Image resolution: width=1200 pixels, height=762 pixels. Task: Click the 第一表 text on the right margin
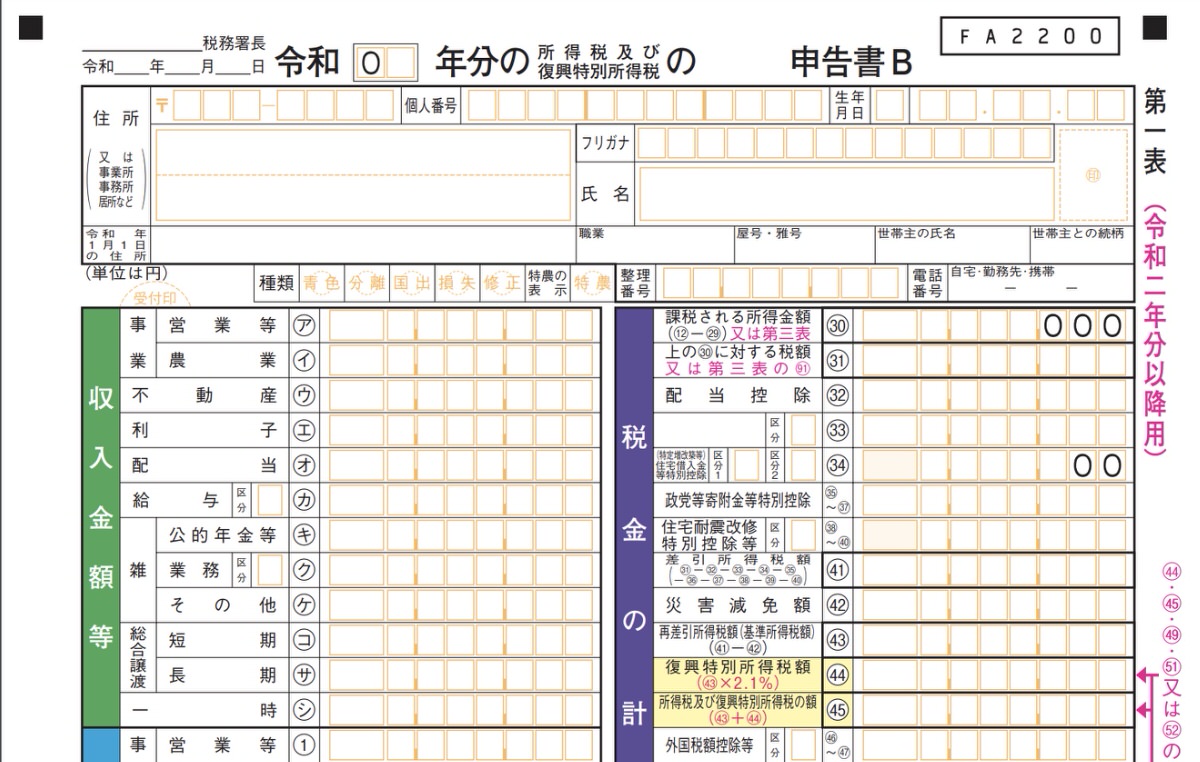[1156, 132]
